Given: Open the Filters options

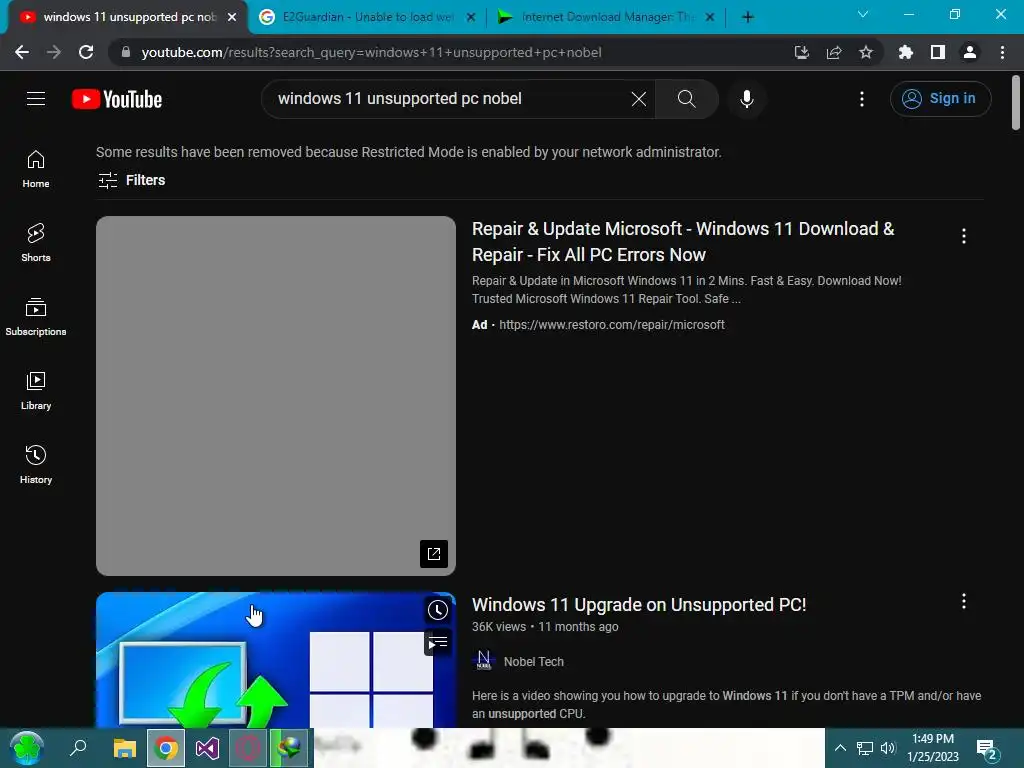Looking at the screenshot, I should tap(131, 180).
